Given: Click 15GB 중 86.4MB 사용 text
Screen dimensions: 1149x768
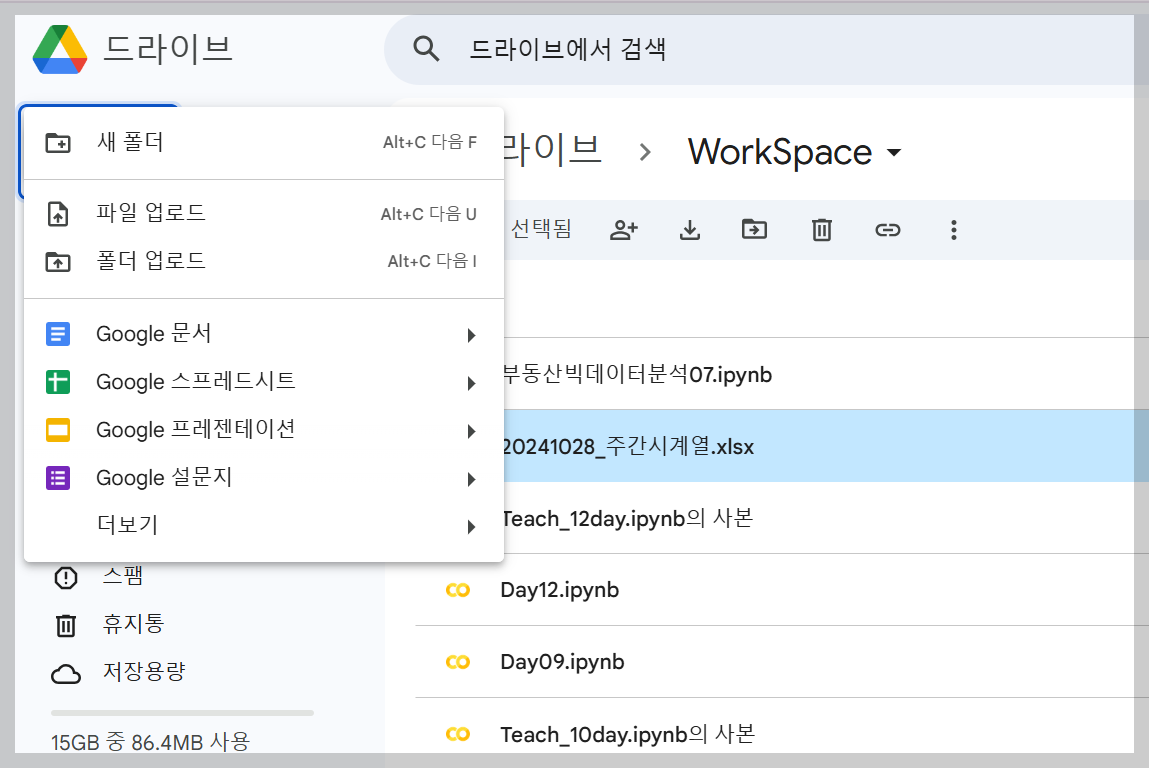Looking at the screenshot, I should [150, 742].
